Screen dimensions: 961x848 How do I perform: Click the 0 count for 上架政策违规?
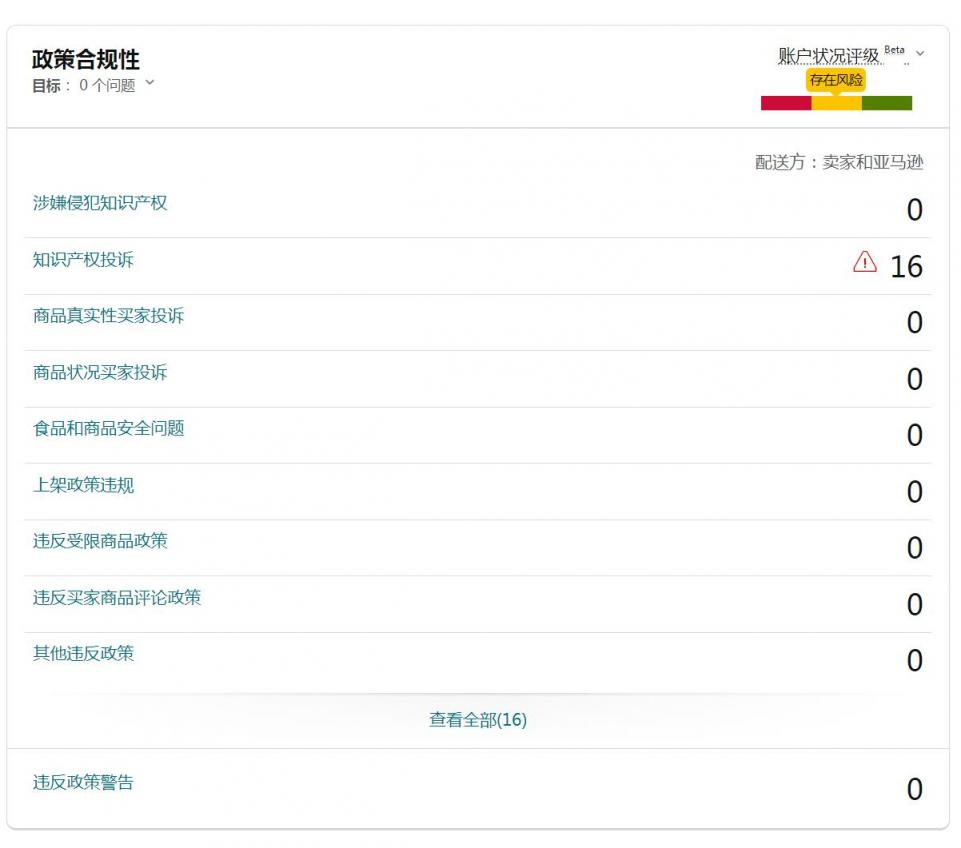(915, 492)
